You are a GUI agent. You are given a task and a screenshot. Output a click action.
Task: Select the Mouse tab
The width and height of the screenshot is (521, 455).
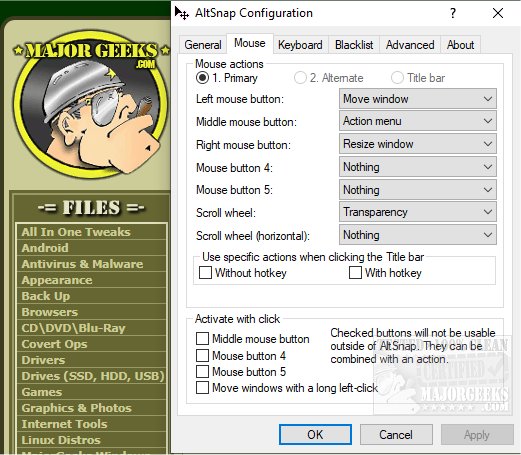click(x=250, y=43)
